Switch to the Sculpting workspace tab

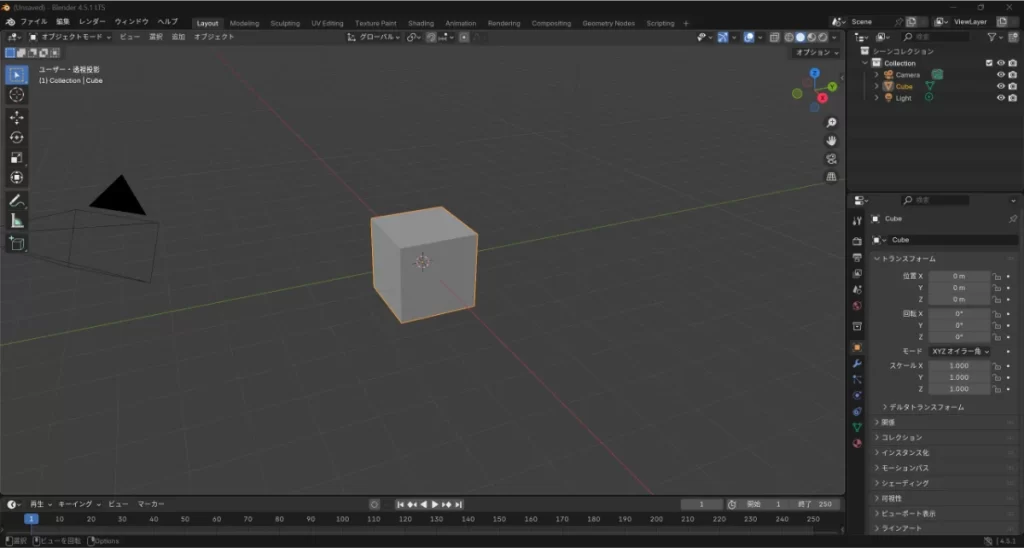point(285,23)
